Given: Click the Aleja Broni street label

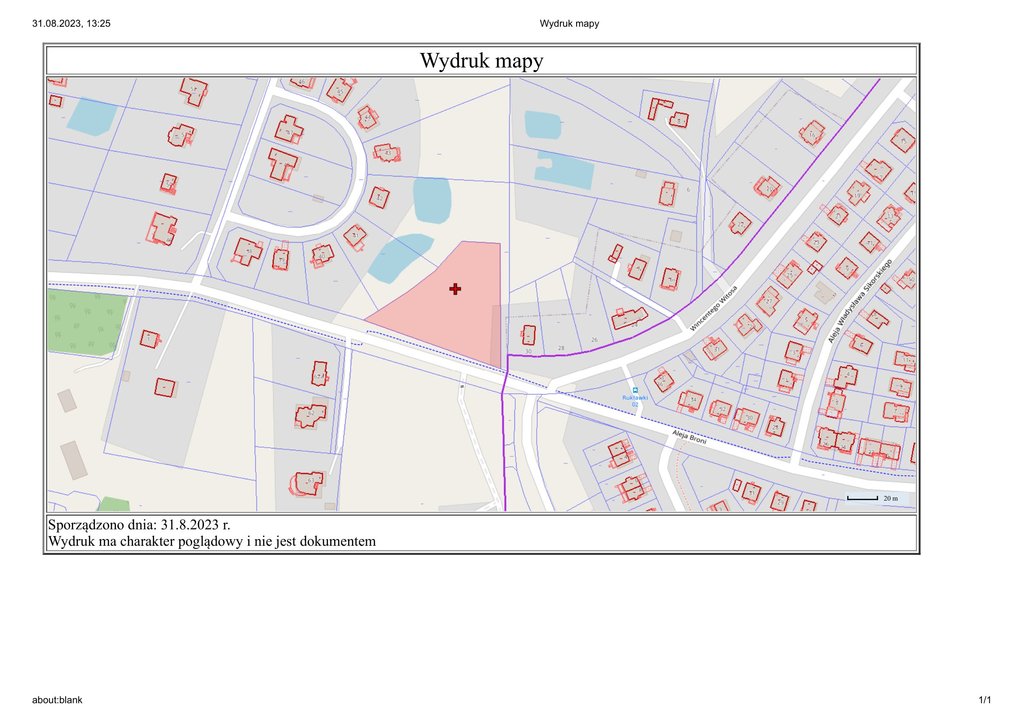Looking at the screenshot, I should pos(692,437).
